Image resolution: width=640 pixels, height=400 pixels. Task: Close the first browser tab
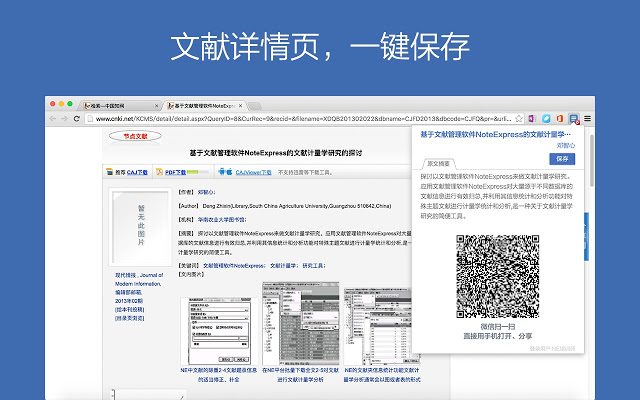point(156,106)
